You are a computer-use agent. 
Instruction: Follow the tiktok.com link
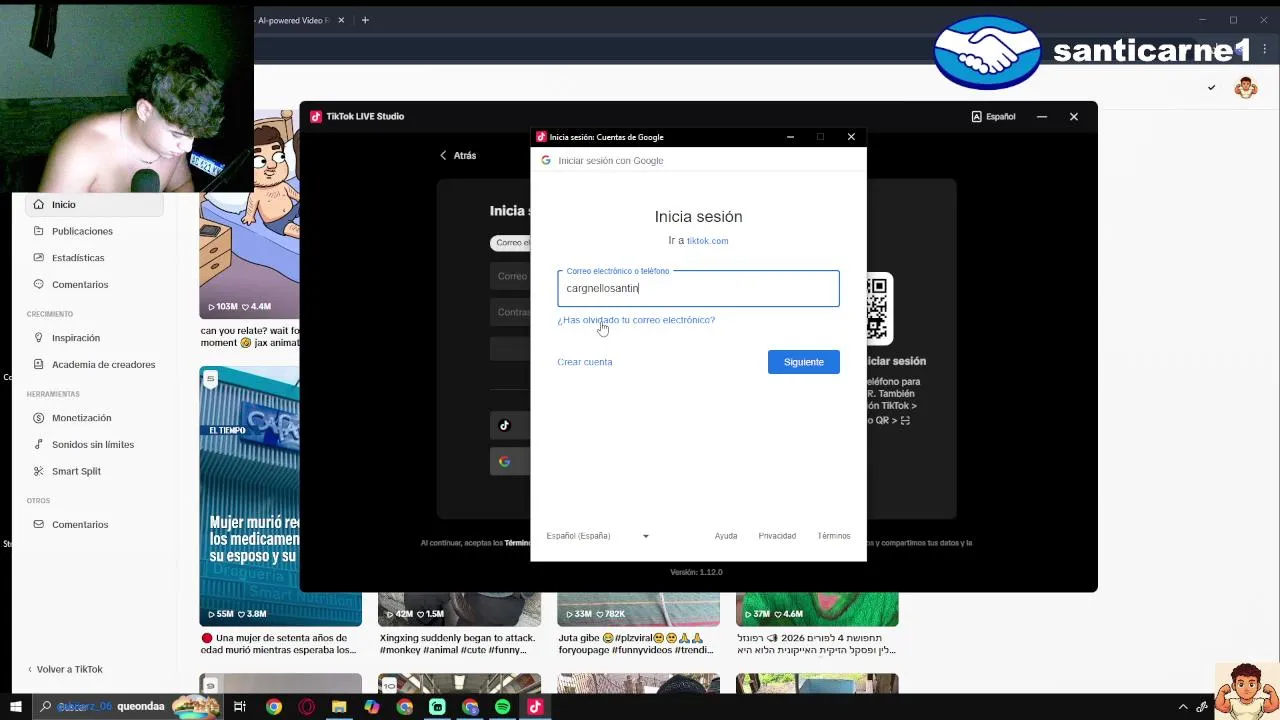pyautogui.click(x=707, y=241)
